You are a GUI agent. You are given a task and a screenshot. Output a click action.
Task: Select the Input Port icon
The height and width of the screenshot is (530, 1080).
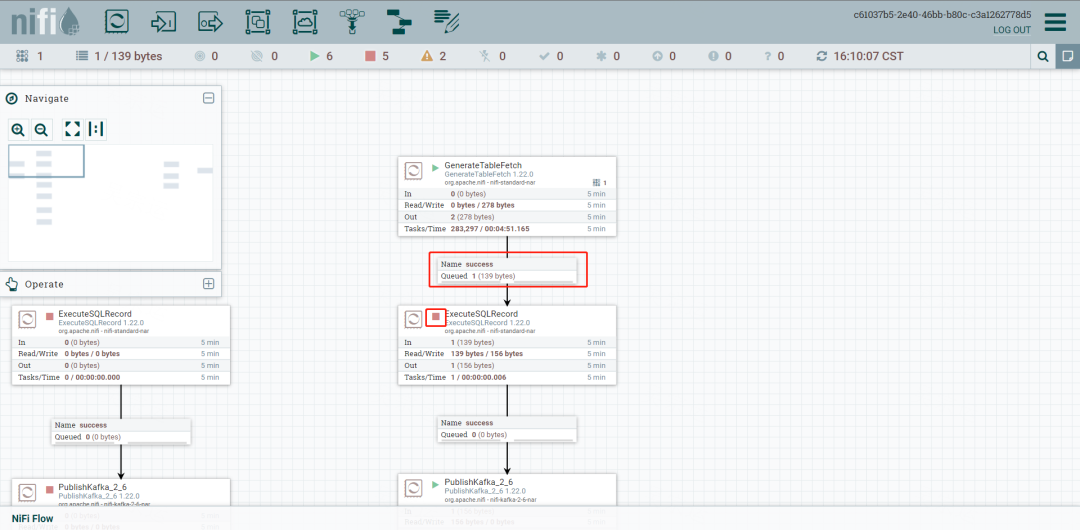(x=163, y=22)
